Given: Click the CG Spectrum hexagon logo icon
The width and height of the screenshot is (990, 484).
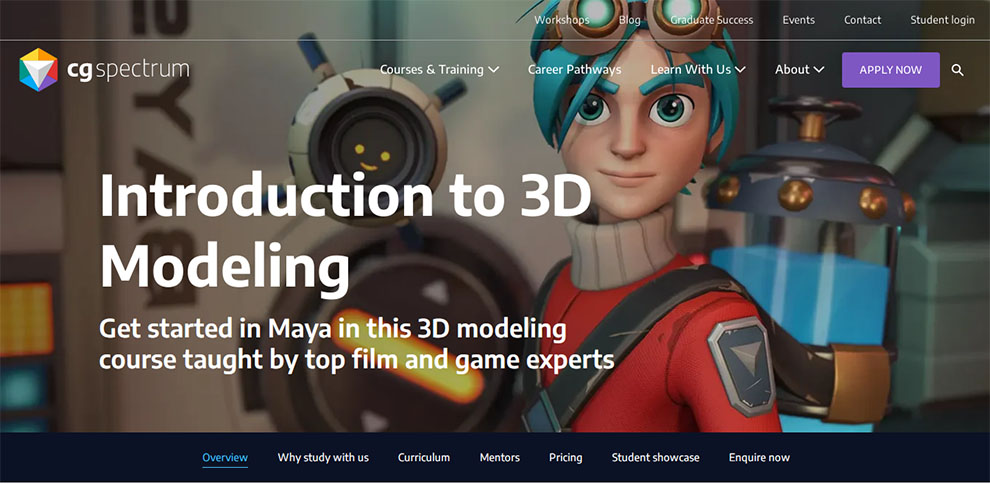Looking at the screenshot, I should (x=39, y=70).
